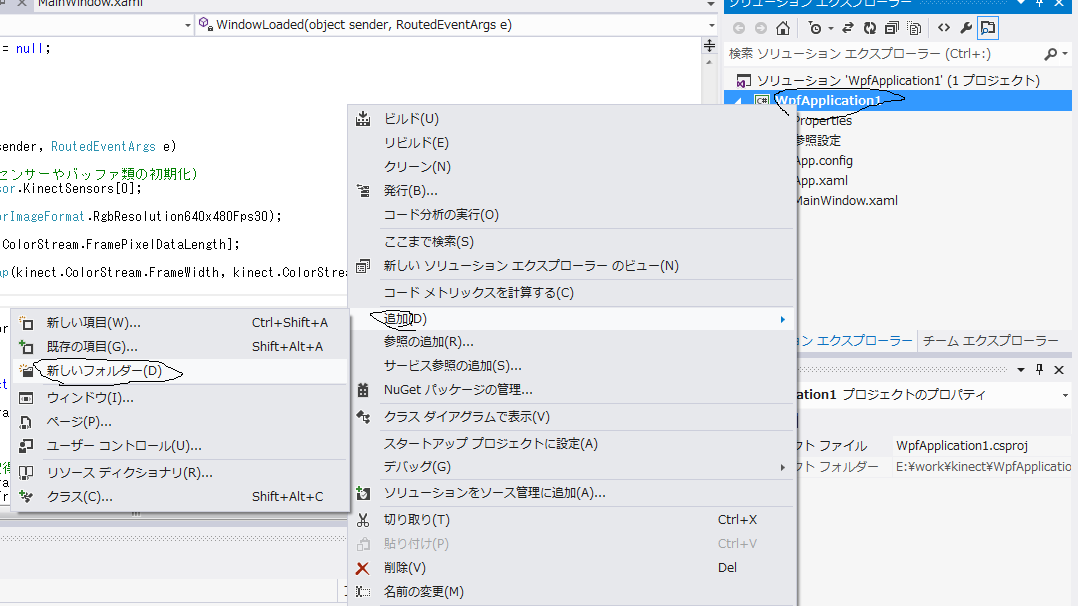Screen dimensions: 1078x606
Task: Add 新しいフォルダー(D) from submenu
Action: (180, 371)
